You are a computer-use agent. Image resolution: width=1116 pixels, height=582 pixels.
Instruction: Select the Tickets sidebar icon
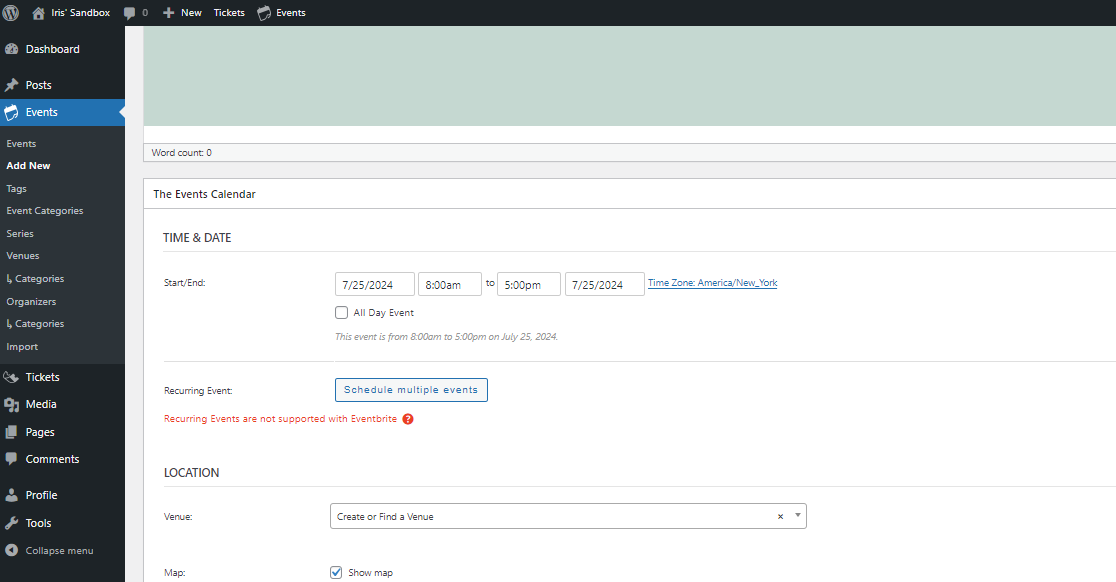13,376
